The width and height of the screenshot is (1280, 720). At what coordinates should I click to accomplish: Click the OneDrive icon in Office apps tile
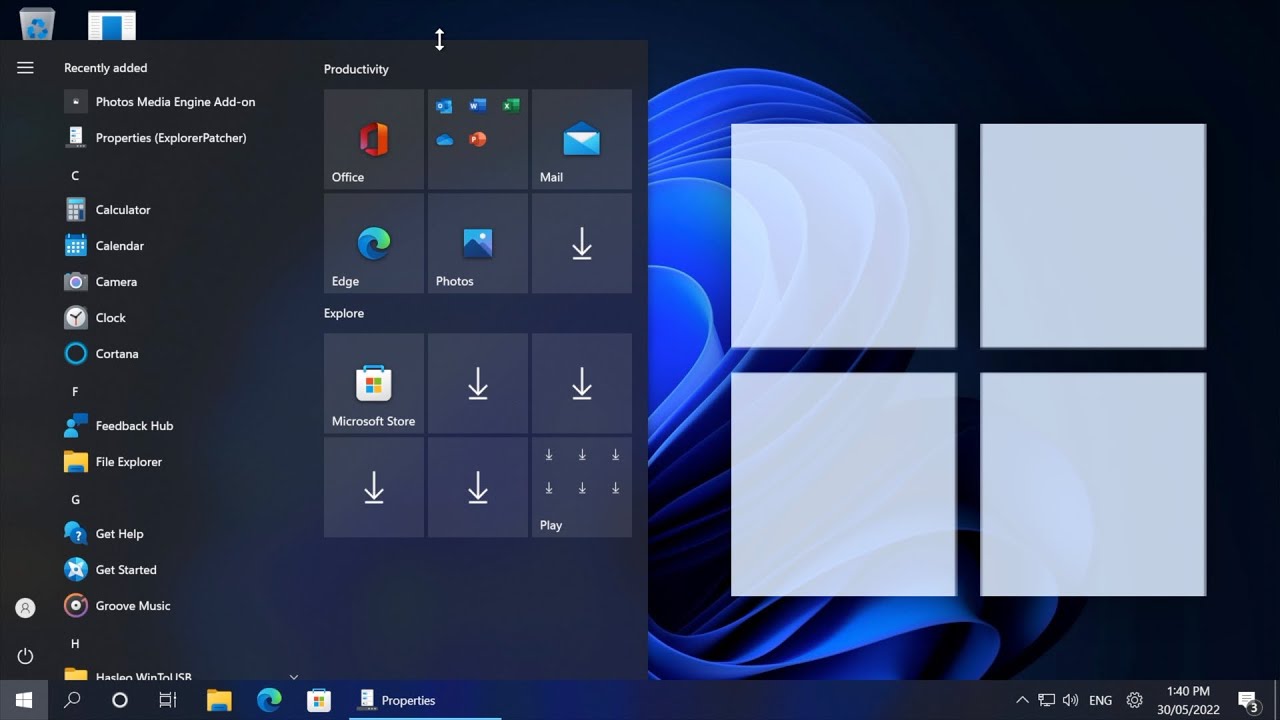[x=445, y=139]
